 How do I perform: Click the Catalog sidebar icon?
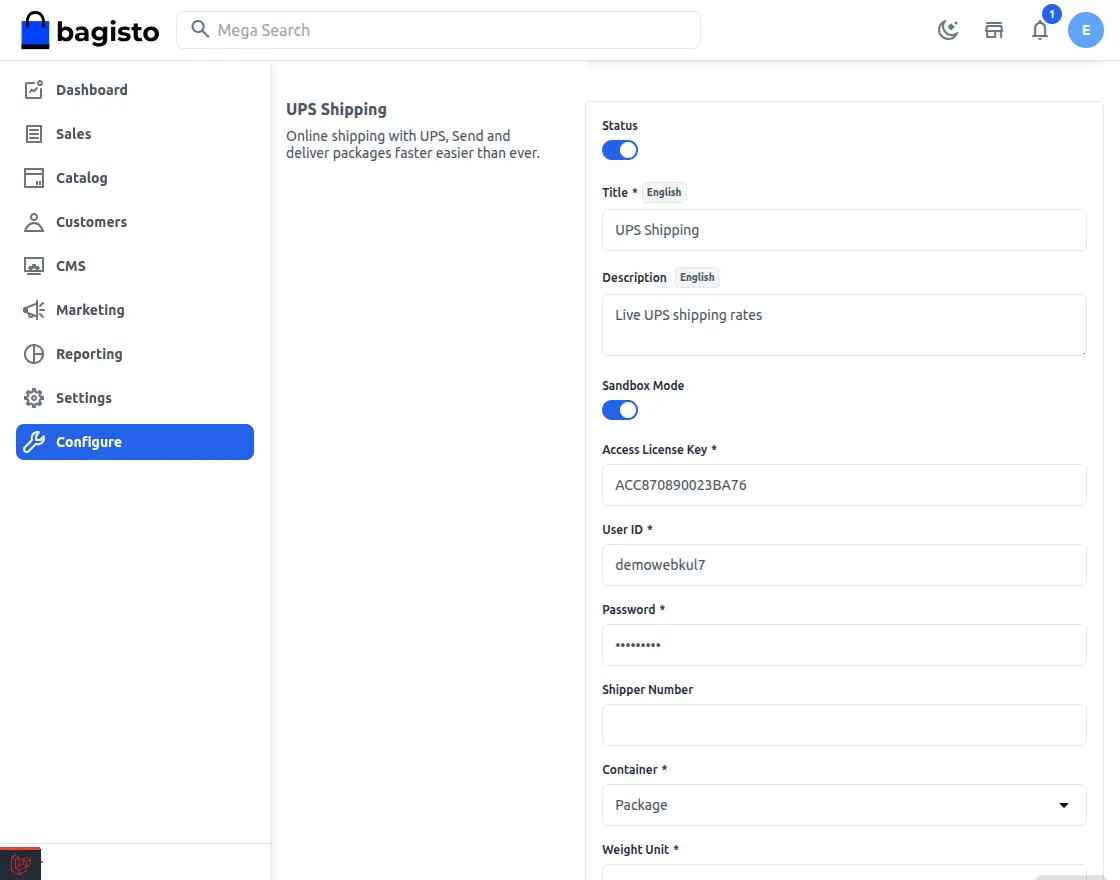click(34, 178)
